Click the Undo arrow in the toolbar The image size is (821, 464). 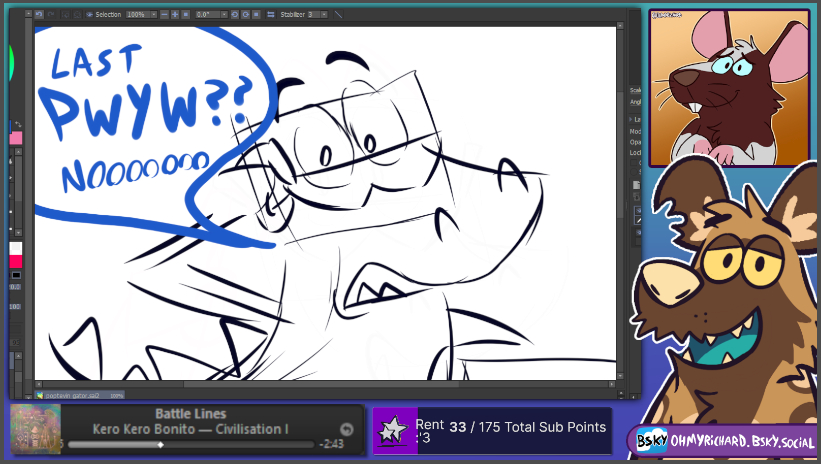click(x=39, y=15)
